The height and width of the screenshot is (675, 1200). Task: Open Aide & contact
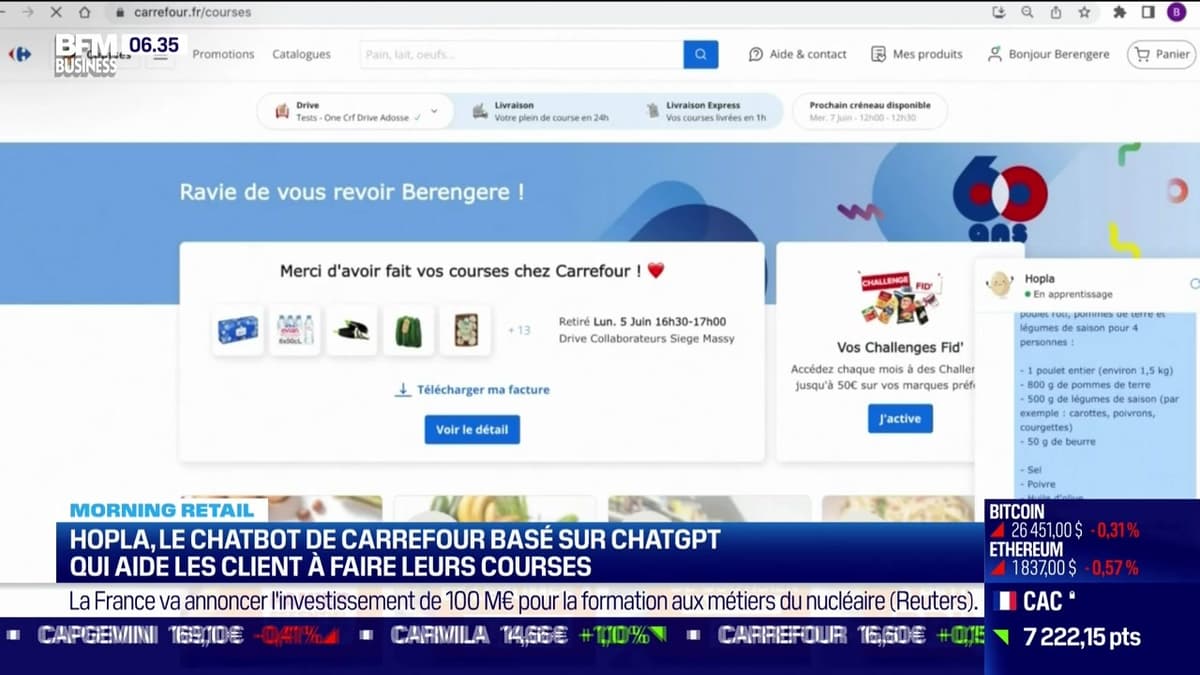coord(798,54)
